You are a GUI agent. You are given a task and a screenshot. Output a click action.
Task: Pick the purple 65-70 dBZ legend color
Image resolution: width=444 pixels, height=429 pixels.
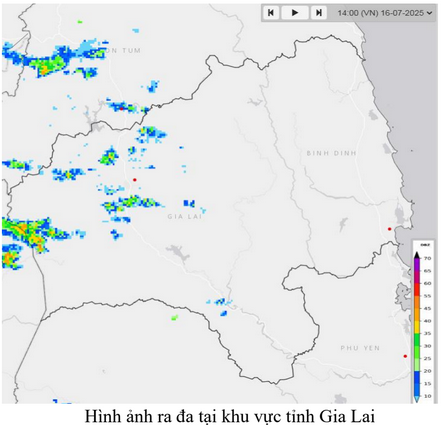tap(417, 265)
